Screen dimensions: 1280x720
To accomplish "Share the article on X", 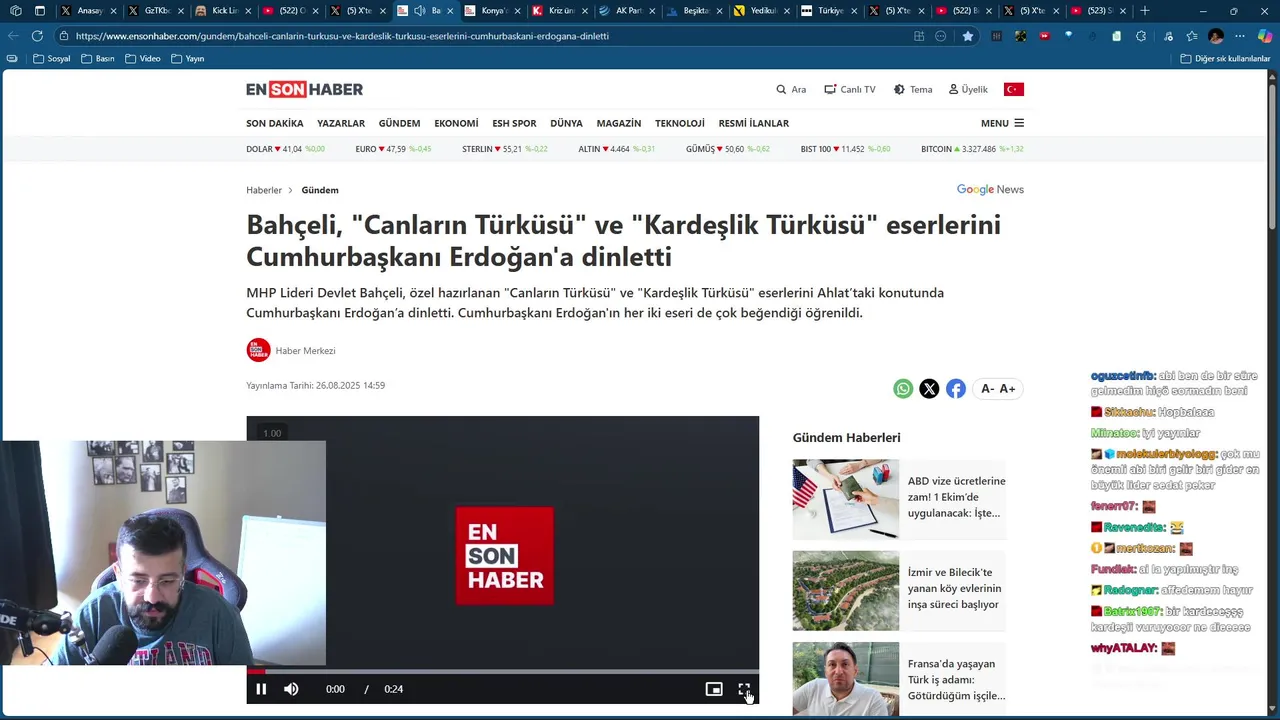I will click(x=929, y=389).
